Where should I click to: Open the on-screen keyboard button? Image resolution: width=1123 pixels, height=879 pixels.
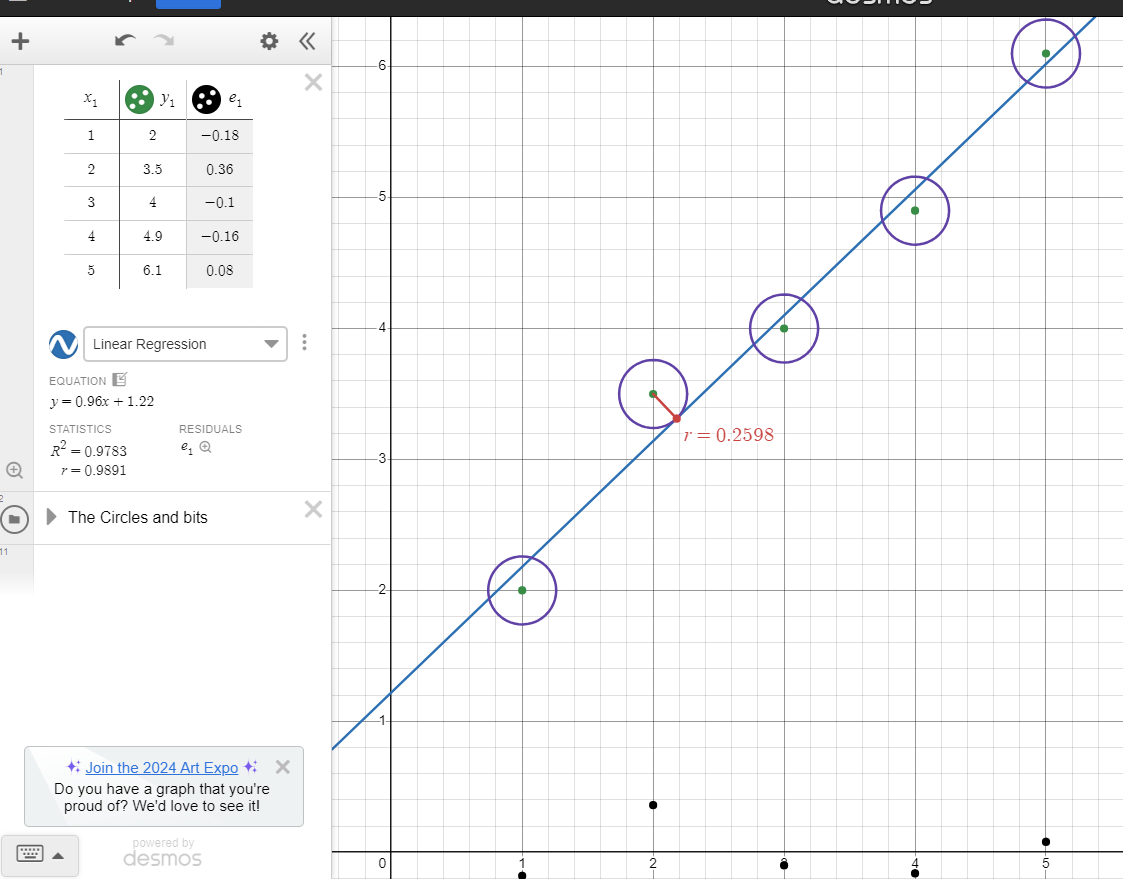(30, 854)
